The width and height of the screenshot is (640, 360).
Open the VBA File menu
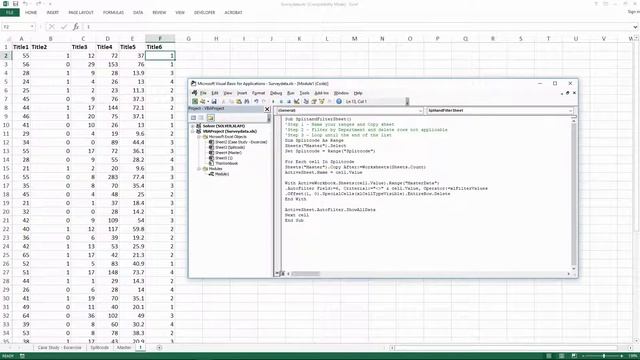click(203, 93)
